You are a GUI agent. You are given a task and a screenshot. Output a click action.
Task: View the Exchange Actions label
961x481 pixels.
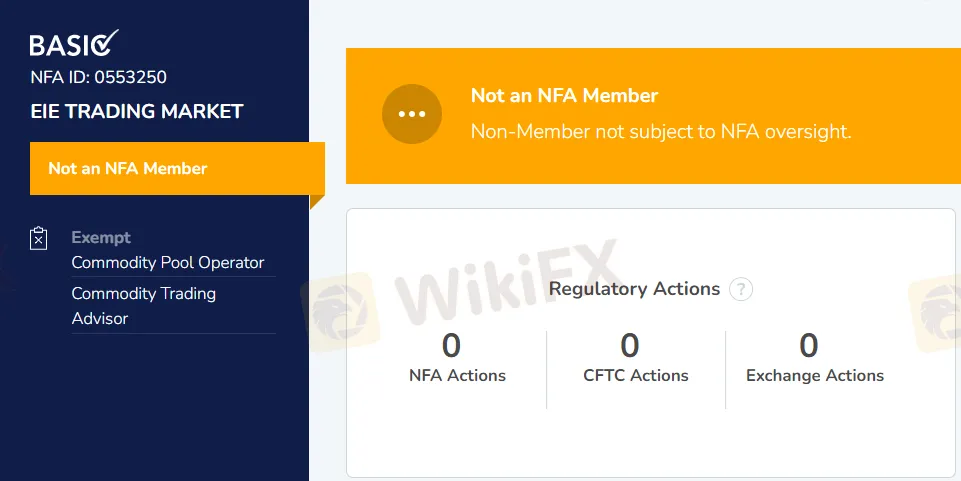point(815,376)
